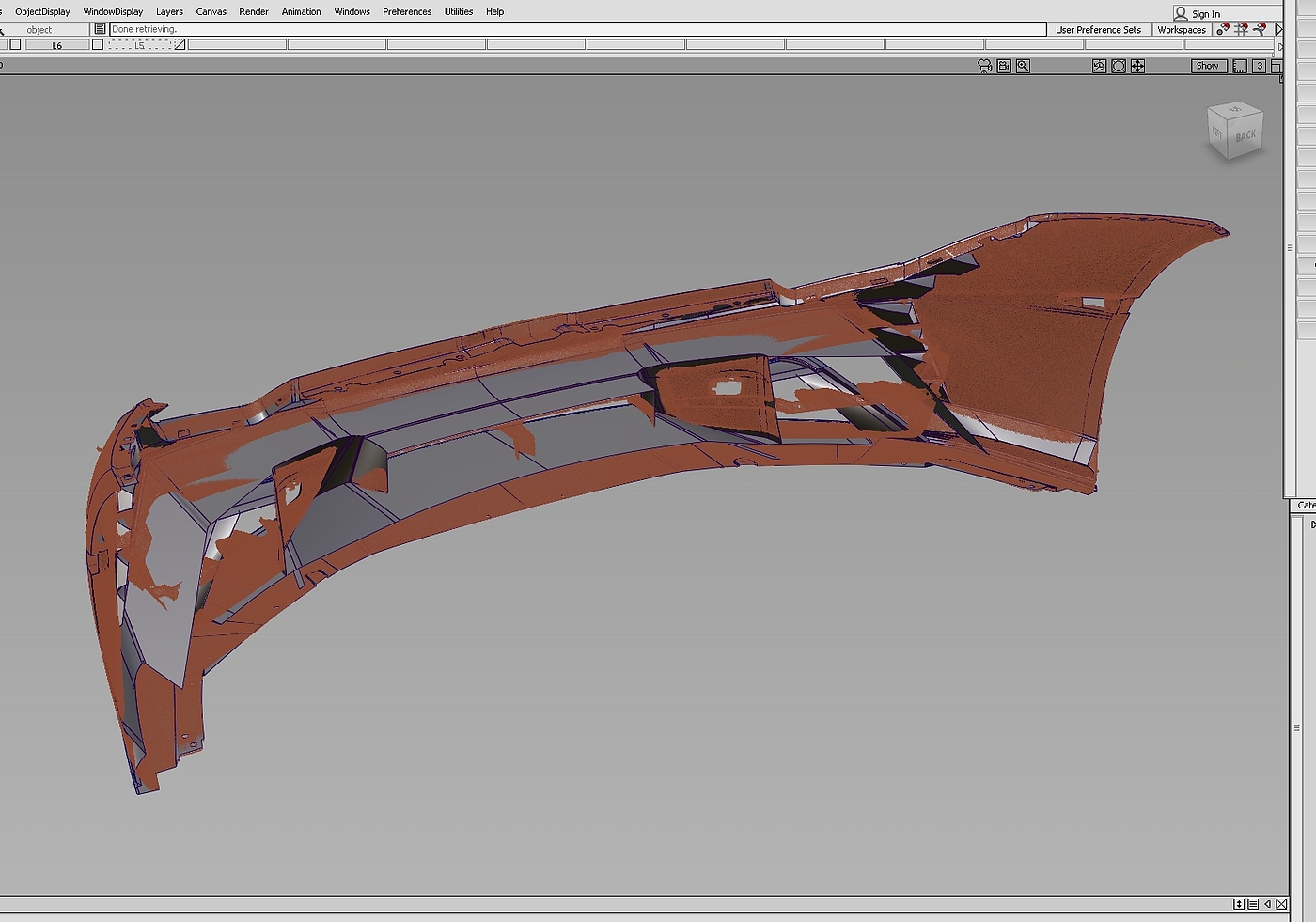Open the Workspaces dropdown
The width and height of the screenshot is (1316, 922).
tap(1182, 30)
